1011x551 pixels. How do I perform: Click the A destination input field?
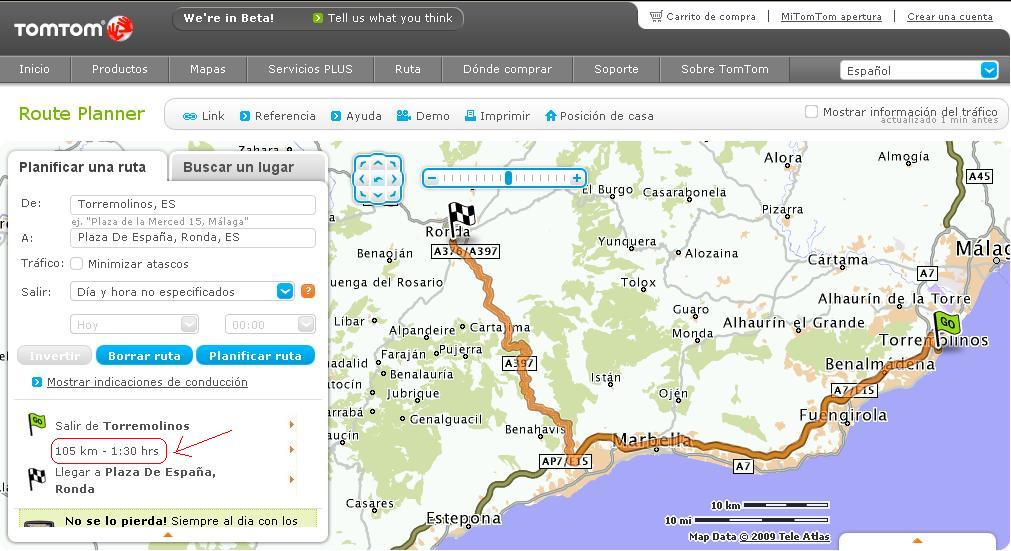[x=193, y=237]
